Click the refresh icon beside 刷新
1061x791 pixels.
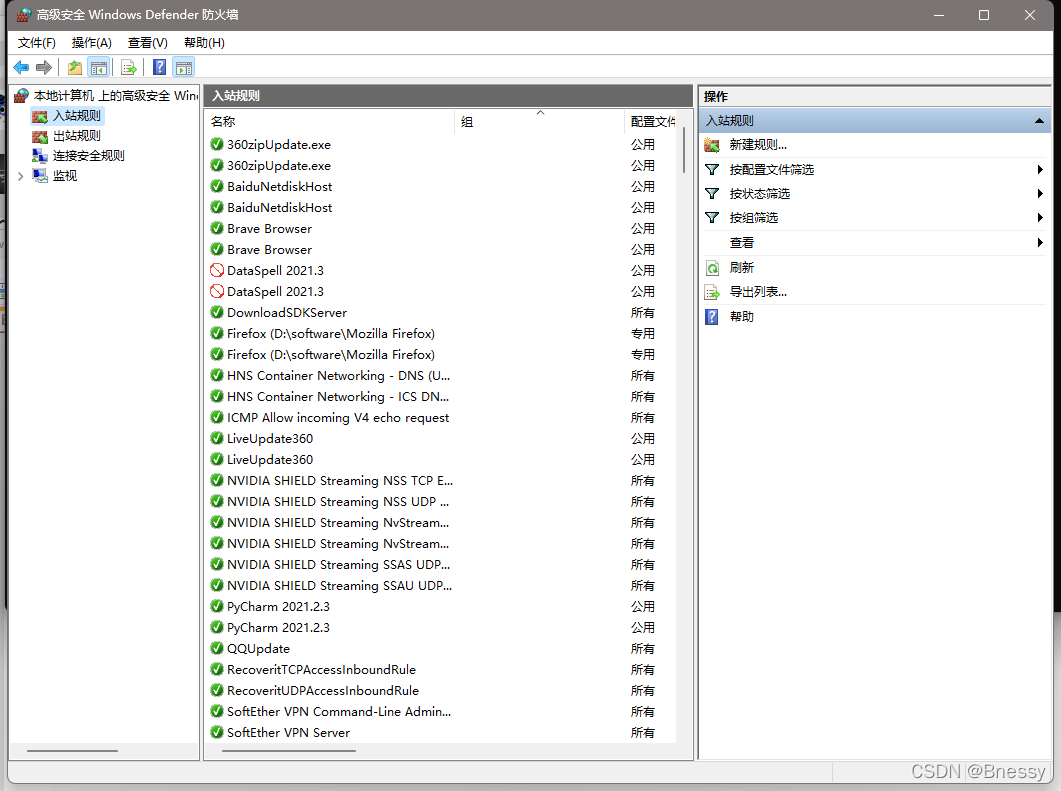(x=712, y=268)
